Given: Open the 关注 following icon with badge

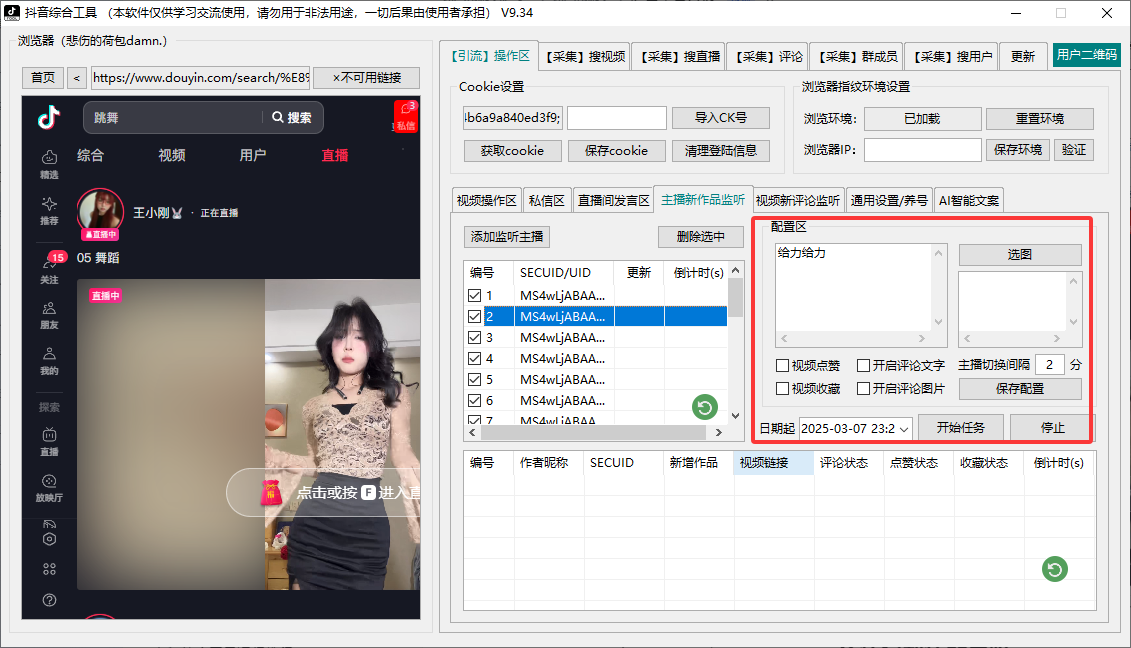Looking at the screenshot, I should coord(49,268).
